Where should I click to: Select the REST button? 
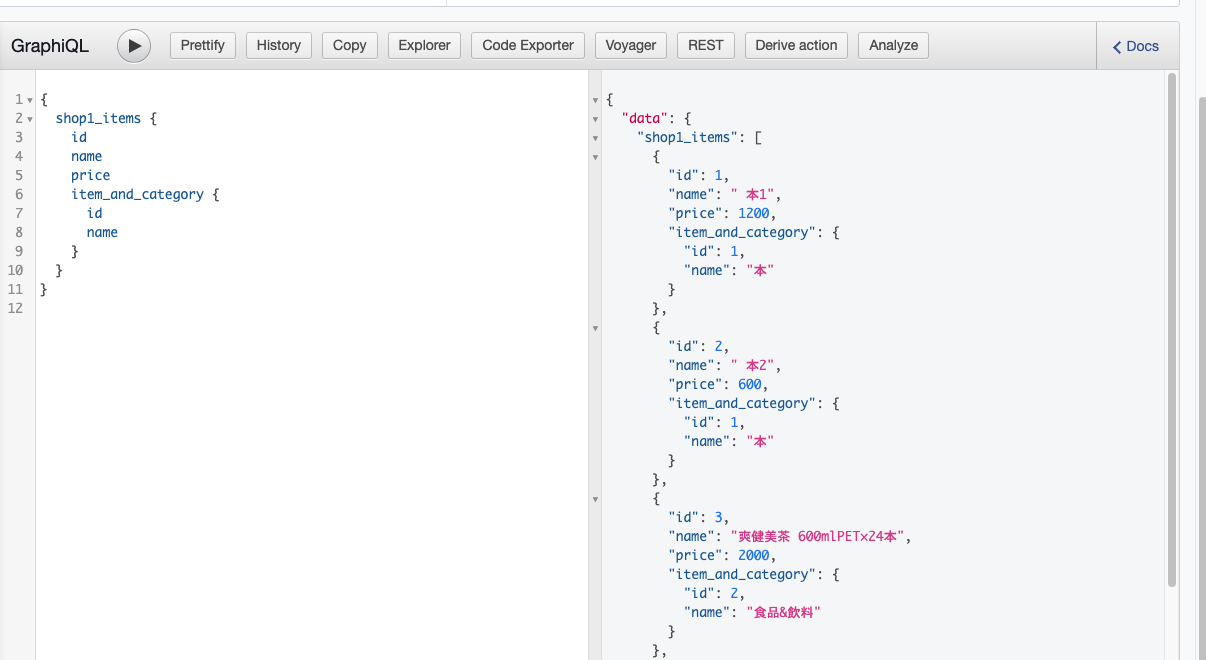pyautogui.click(x=705, y=45)
